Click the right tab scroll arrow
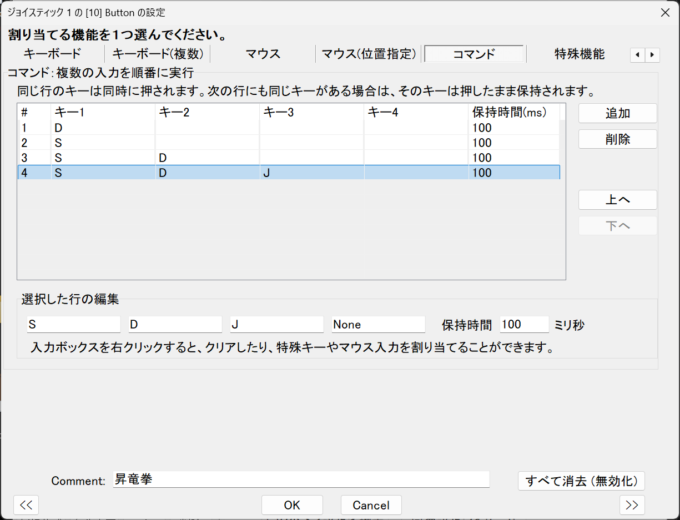Image resolution: width=680 pixels, height=520 pixels. tap(652, 55)
